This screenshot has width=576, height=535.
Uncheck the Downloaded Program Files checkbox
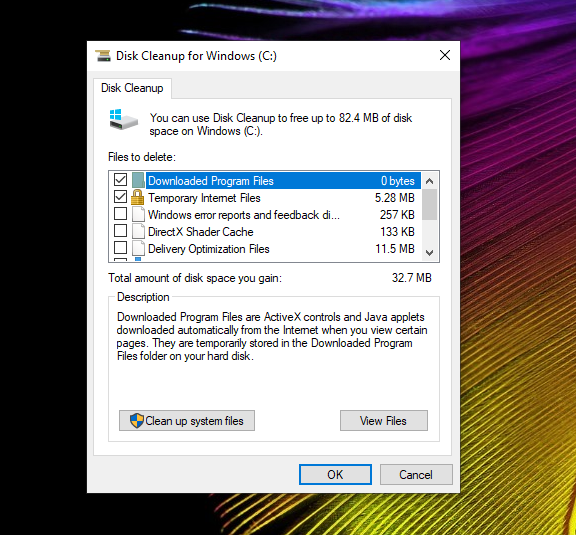120,180
